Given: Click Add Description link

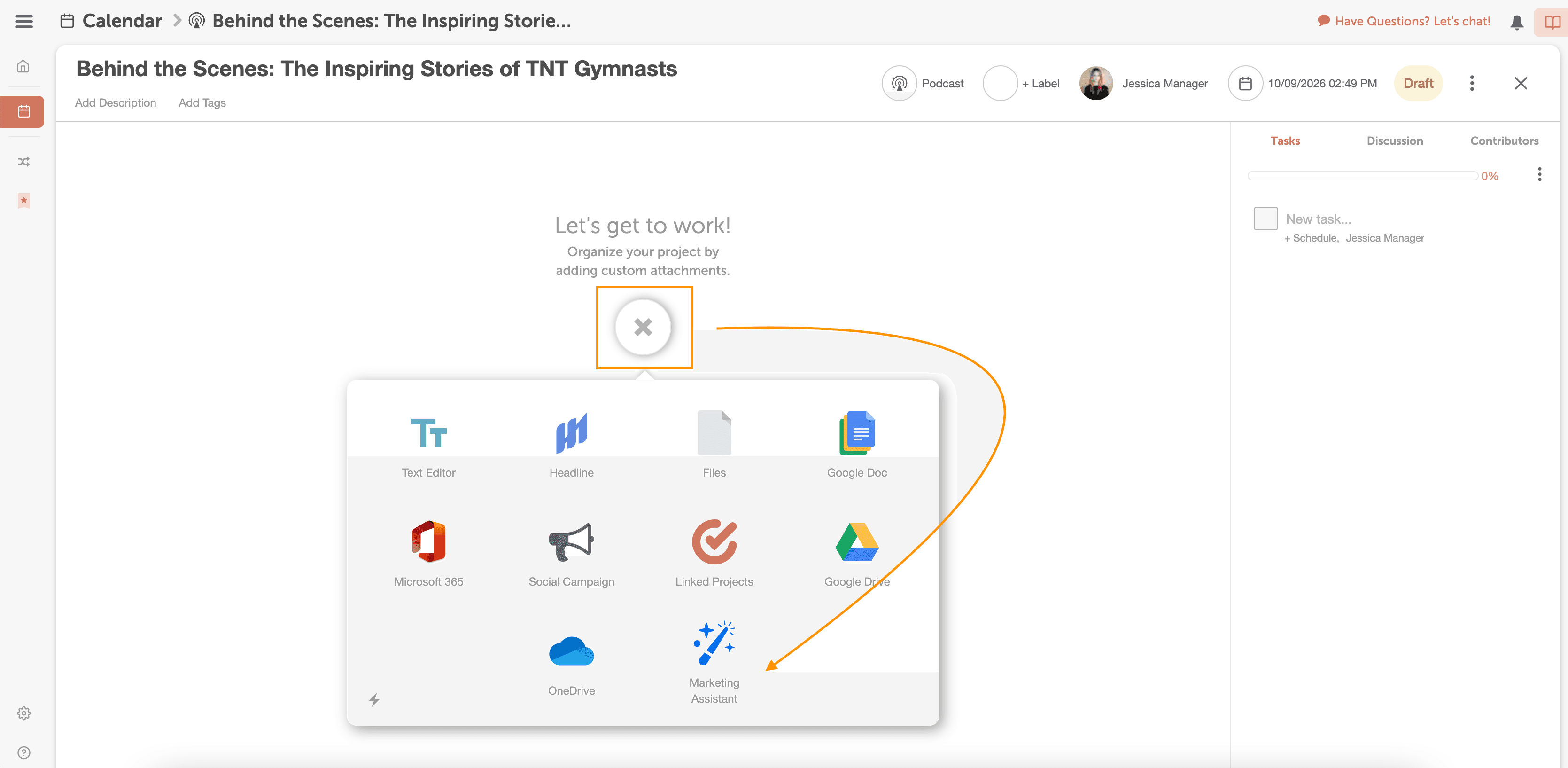Looking at the screenshot, I should point(116,103).
